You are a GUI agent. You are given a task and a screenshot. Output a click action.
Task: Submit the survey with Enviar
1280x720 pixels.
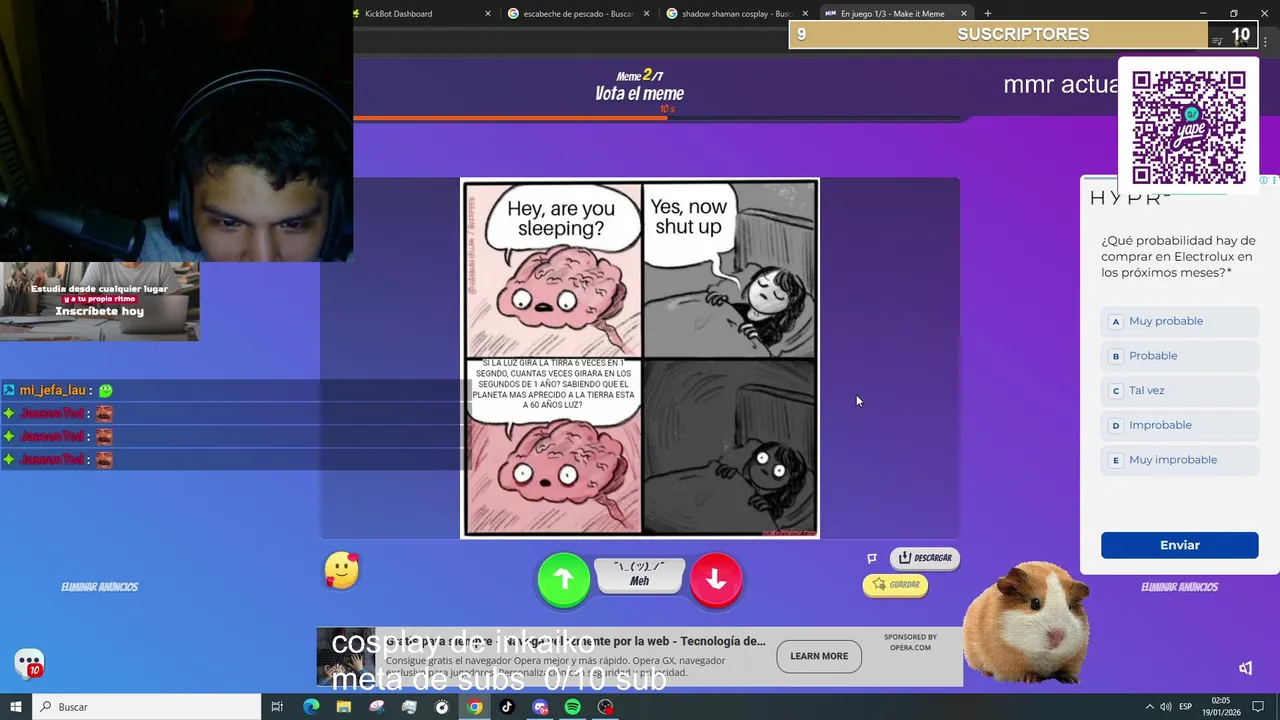click(x=1180, y=545)
